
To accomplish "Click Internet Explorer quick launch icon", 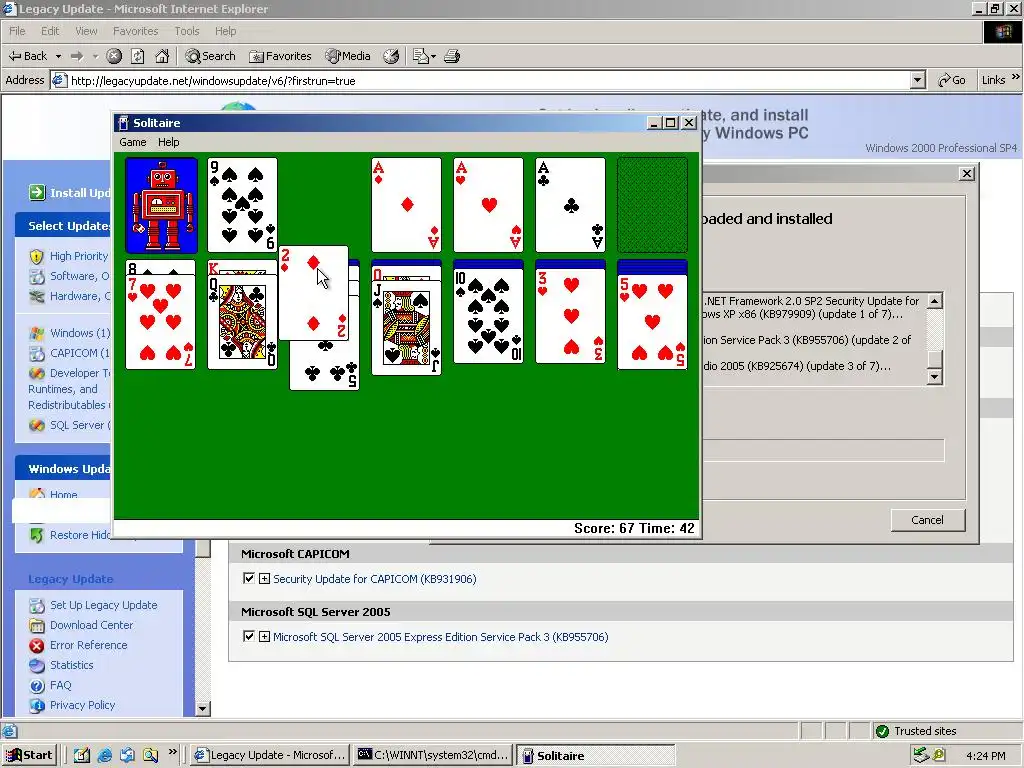I will (104, 756).
